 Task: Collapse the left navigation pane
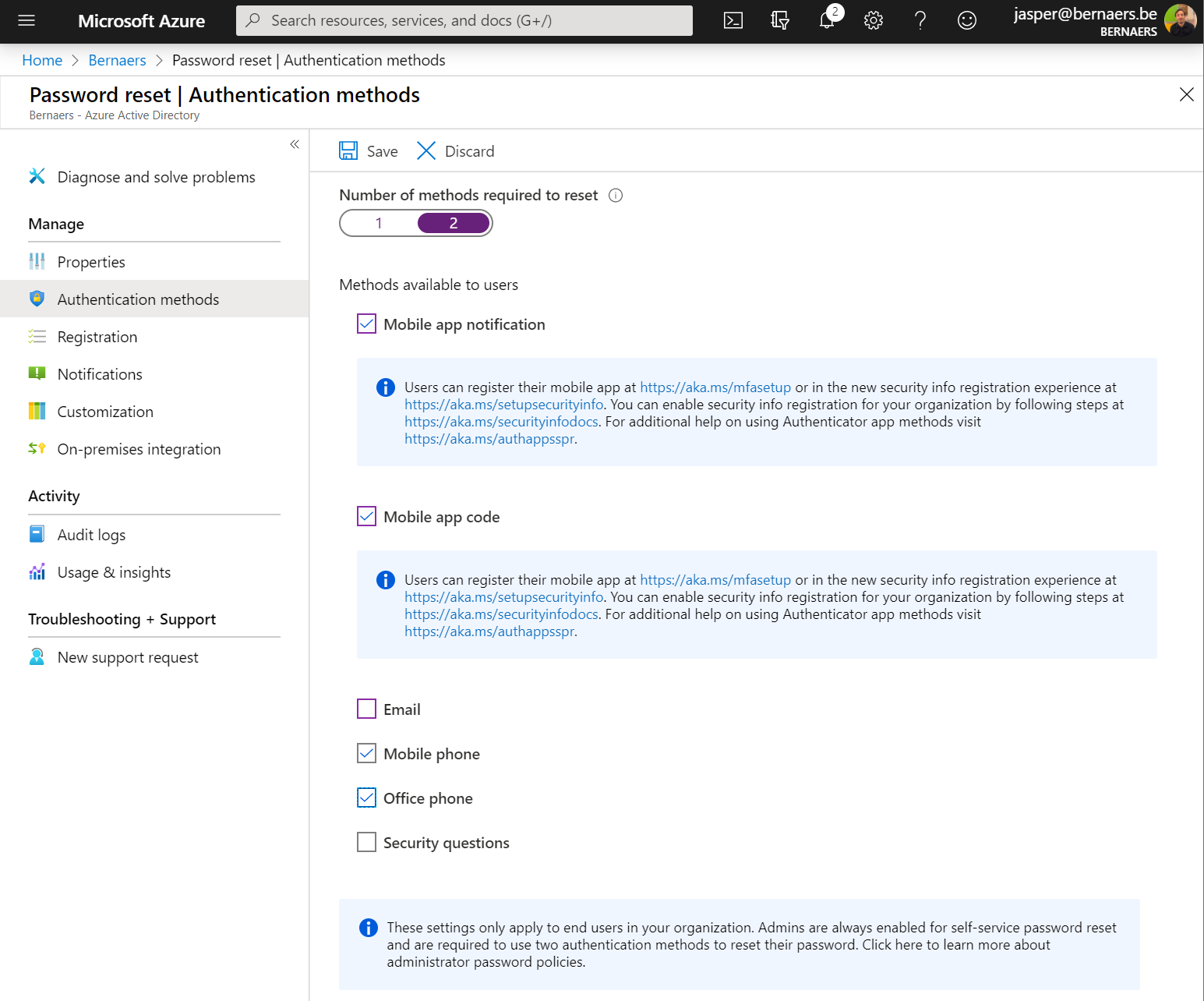tap(295, 144)
